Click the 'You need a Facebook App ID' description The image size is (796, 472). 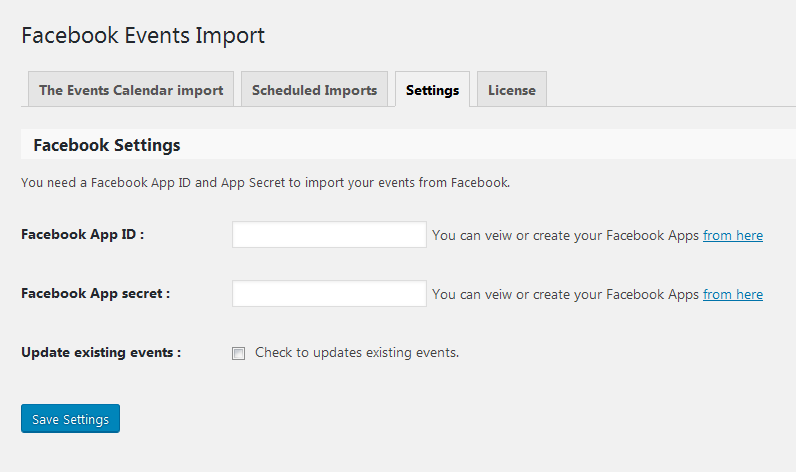click(265, 183)
